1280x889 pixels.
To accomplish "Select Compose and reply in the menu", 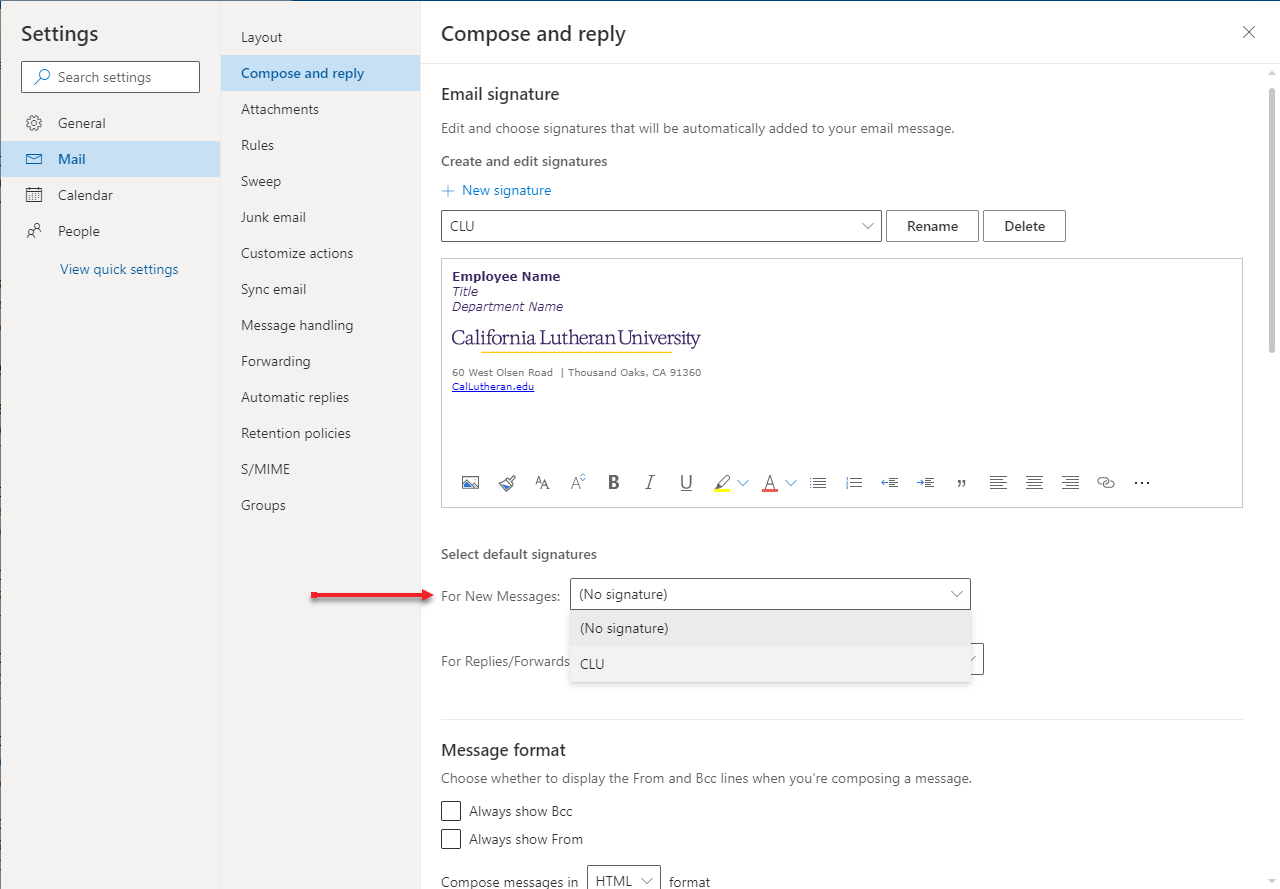I will pyautogui.click(x=320, y=73).
